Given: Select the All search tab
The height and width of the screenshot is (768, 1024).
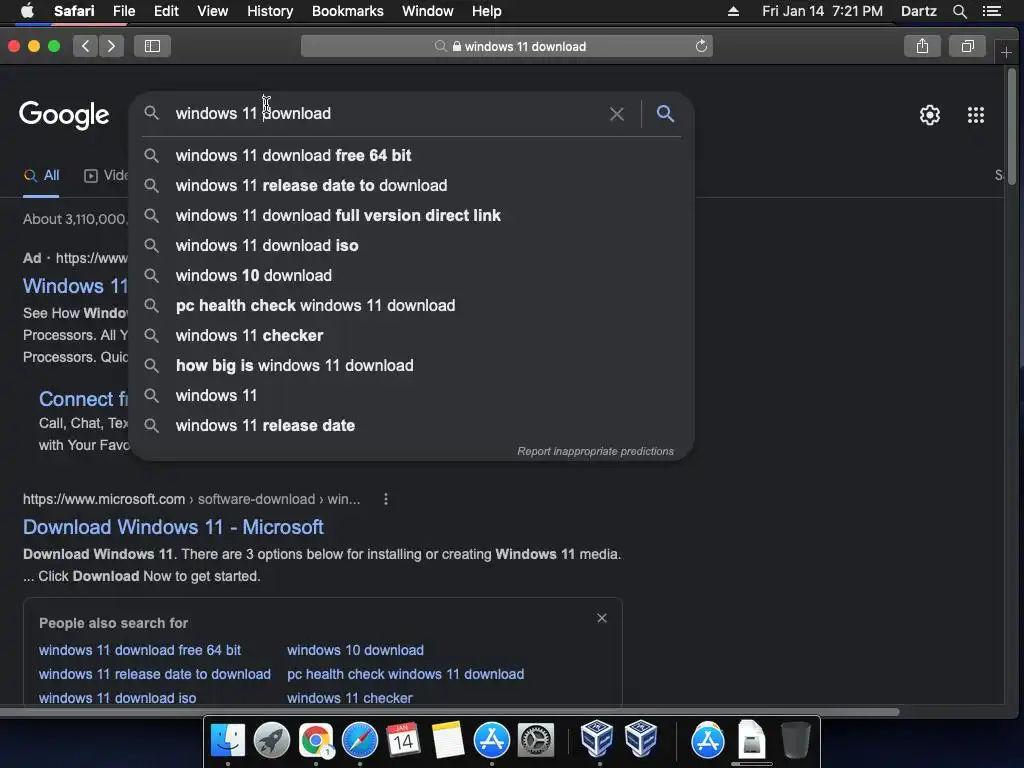Looking at the screenshot, I should (x=42, y=175).
